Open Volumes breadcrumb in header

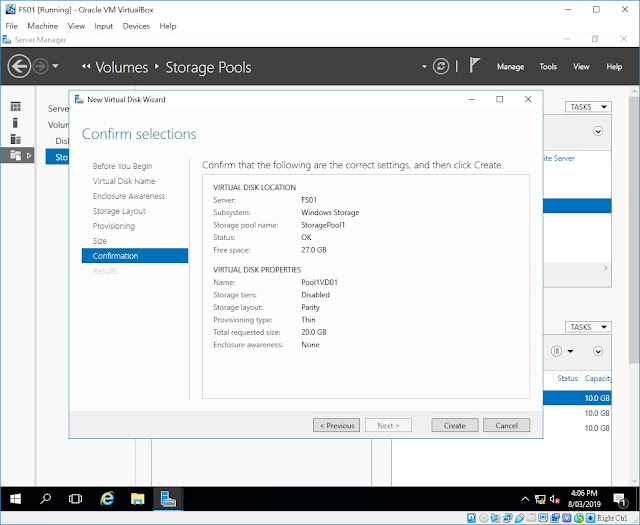(122, 67)
